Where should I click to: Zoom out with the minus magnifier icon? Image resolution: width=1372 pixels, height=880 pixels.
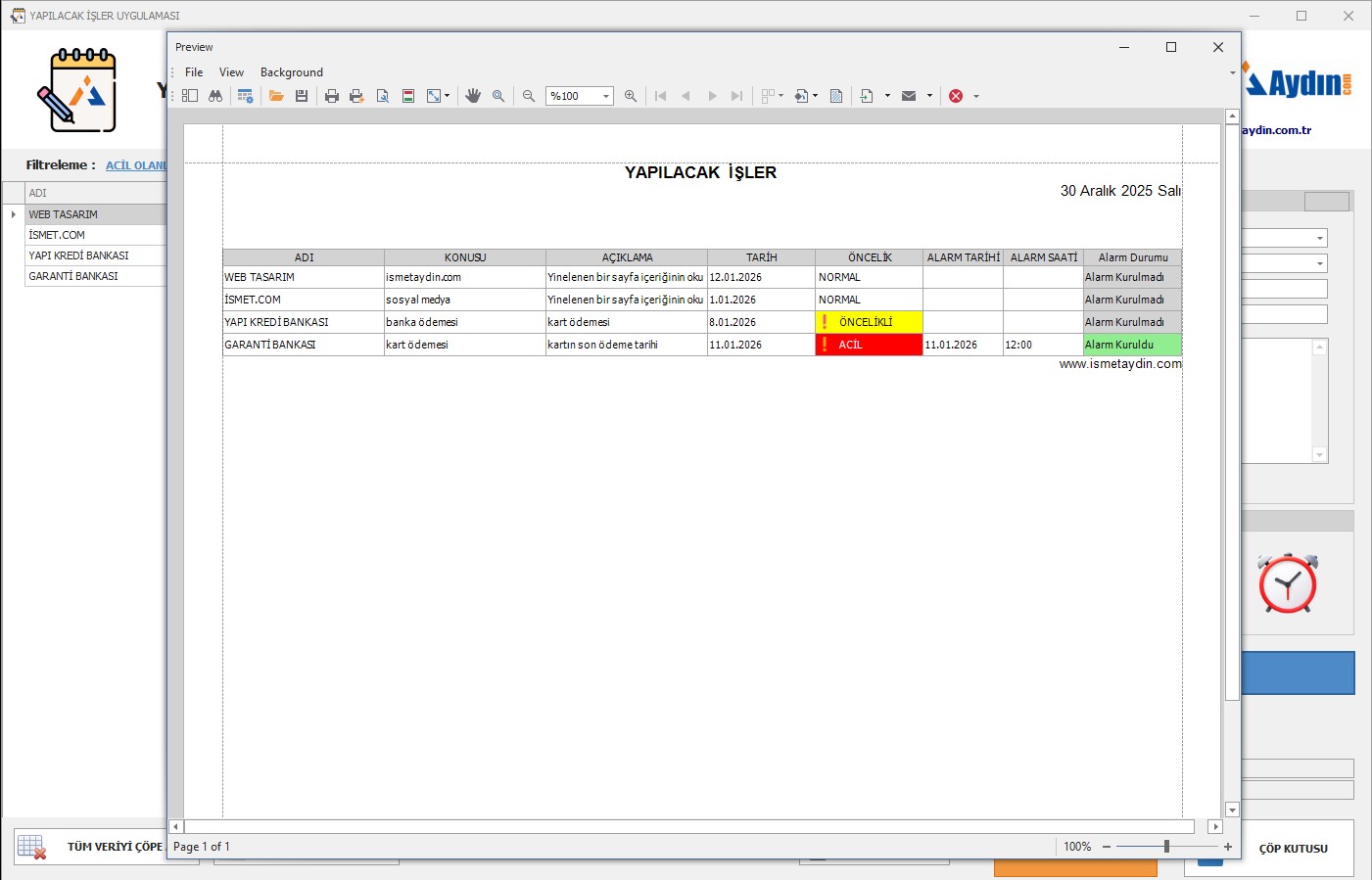tap(529, 96)
